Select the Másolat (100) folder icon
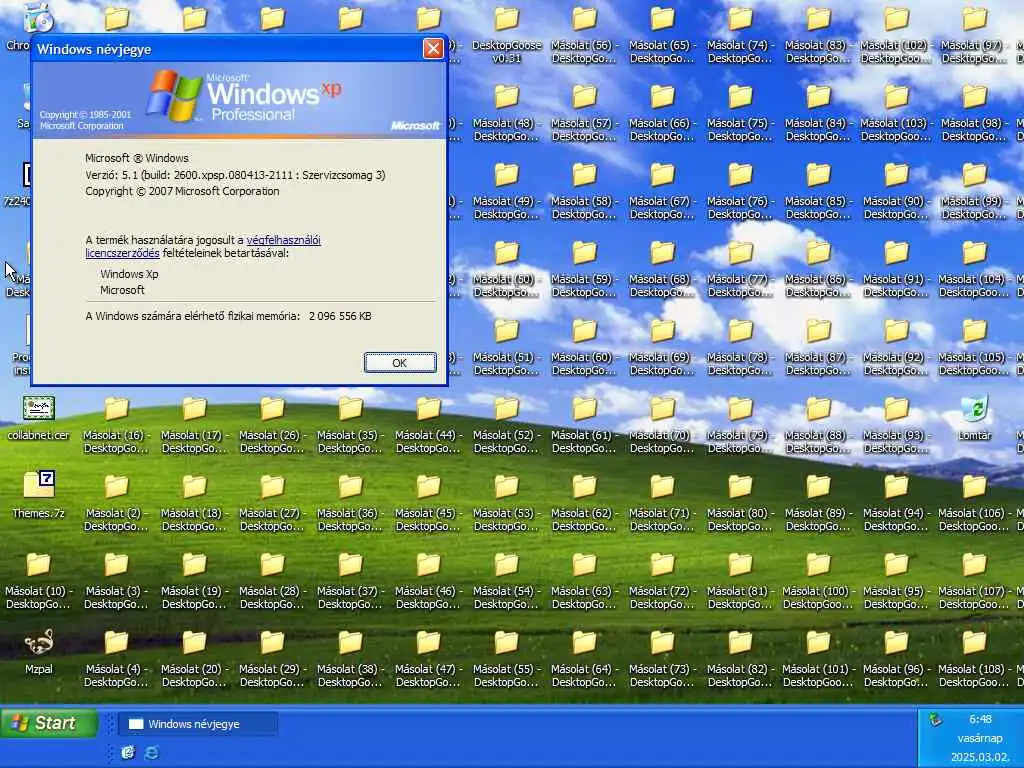1024x768 pixels. (818, 564)
